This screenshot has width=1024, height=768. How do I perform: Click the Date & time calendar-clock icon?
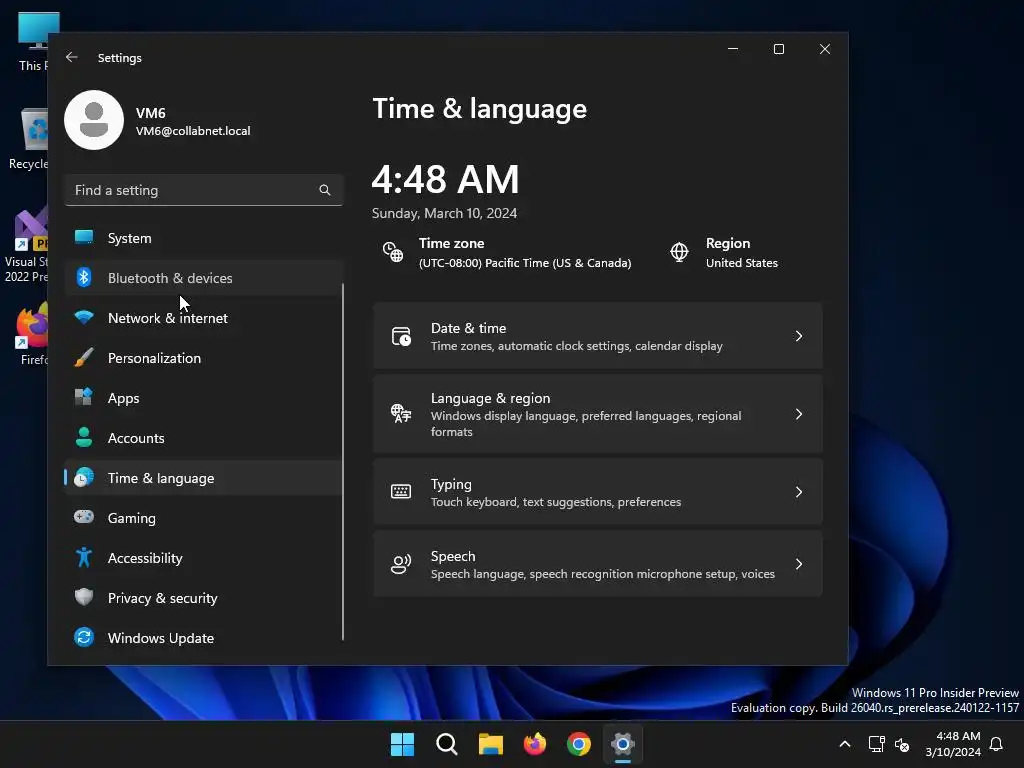point(401,336)
